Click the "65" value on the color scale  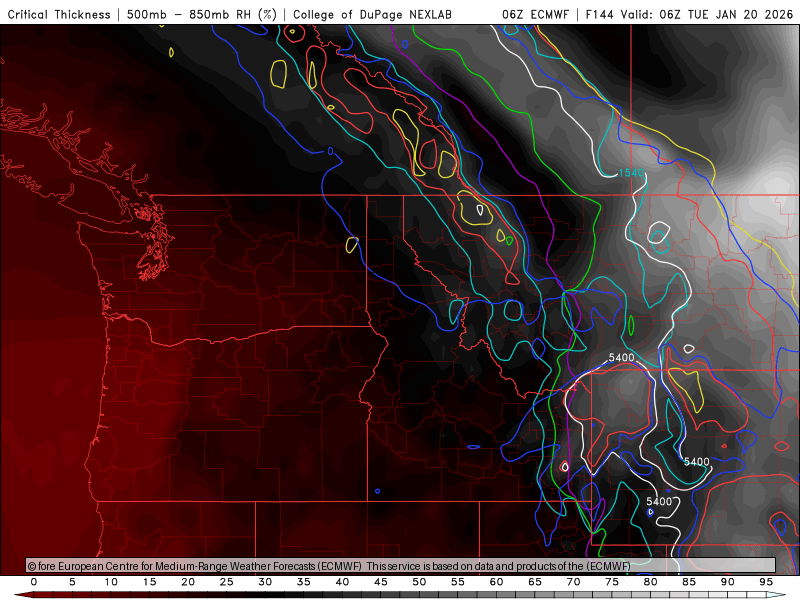tap(535, 582)
